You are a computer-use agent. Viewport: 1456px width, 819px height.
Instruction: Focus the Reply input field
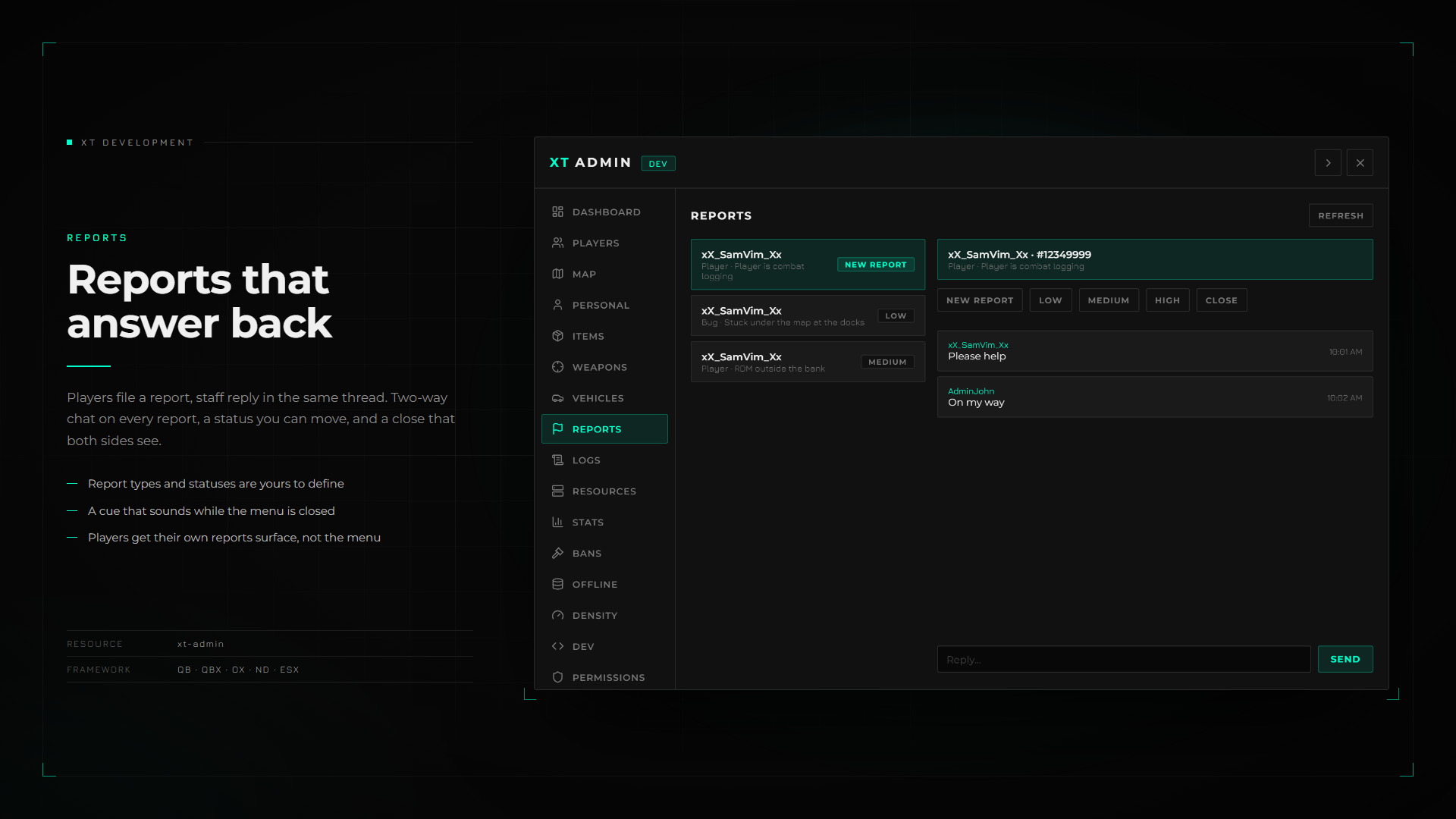click(1123, 659)
